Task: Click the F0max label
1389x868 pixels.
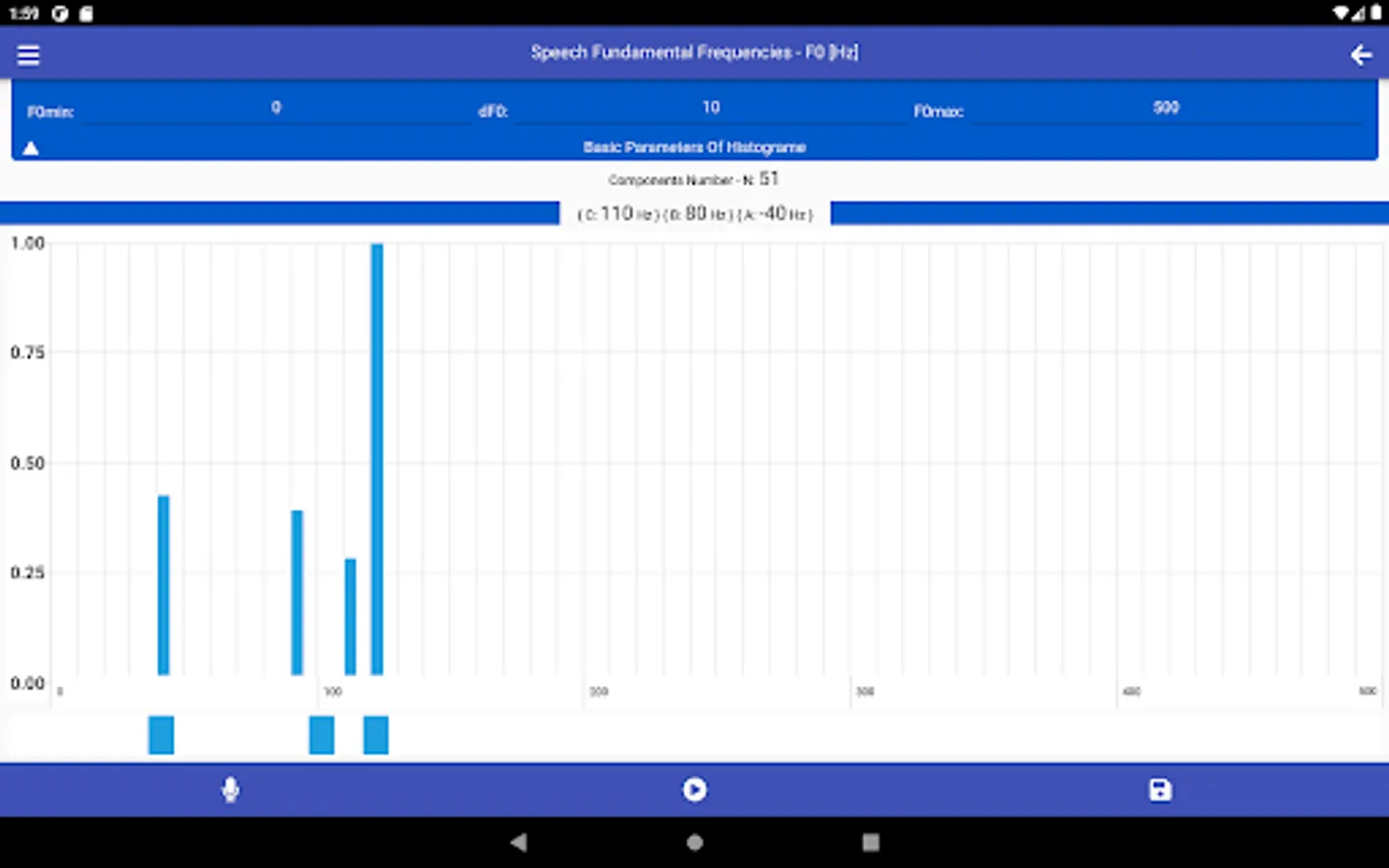Action: (x=939, y=112)
